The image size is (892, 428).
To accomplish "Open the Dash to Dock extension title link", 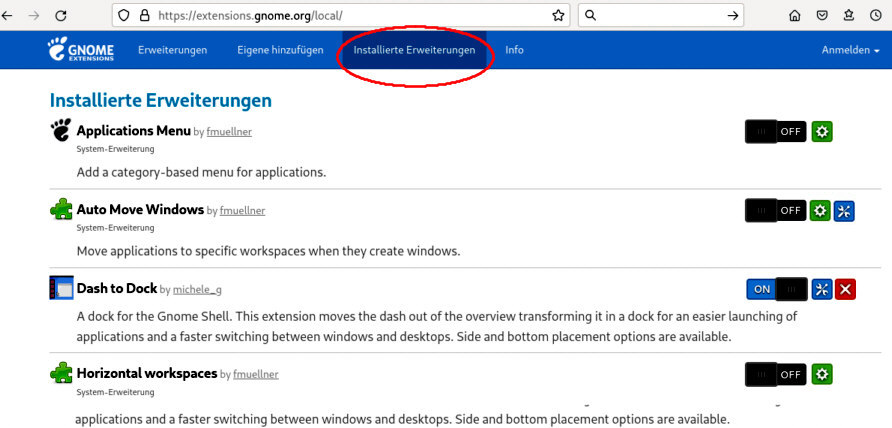I will tap(116, 288).
